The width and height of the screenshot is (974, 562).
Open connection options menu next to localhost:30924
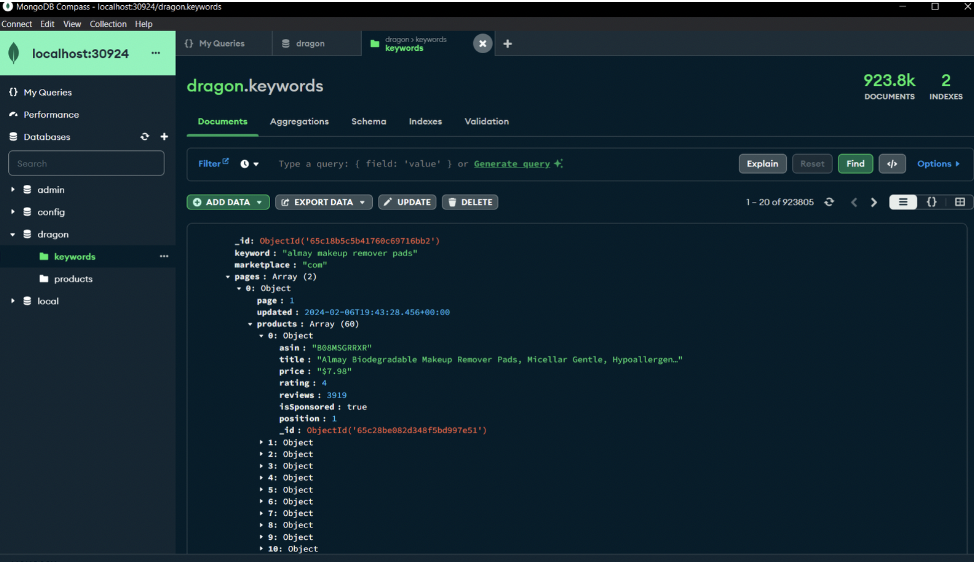click(x=156, y=53)
